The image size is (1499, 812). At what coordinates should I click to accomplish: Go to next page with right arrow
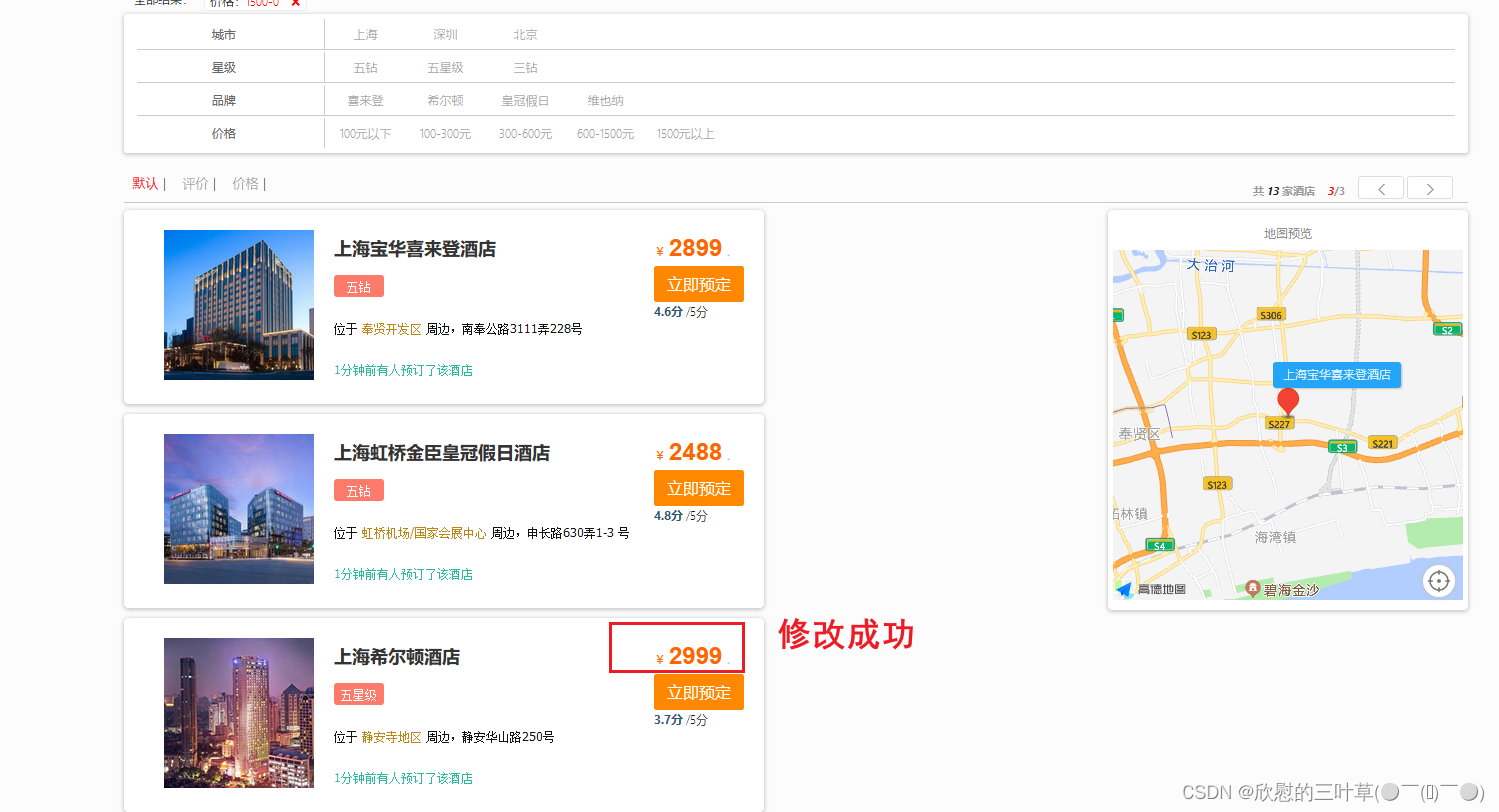click(1430, 188)
